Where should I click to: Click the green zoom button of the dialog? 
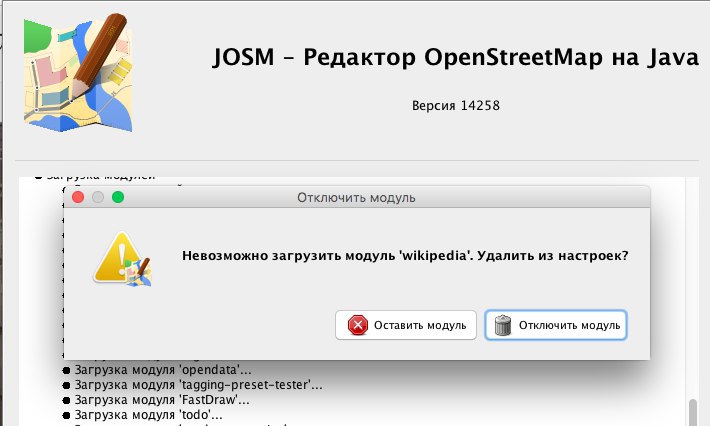click(x=118, y=197)
